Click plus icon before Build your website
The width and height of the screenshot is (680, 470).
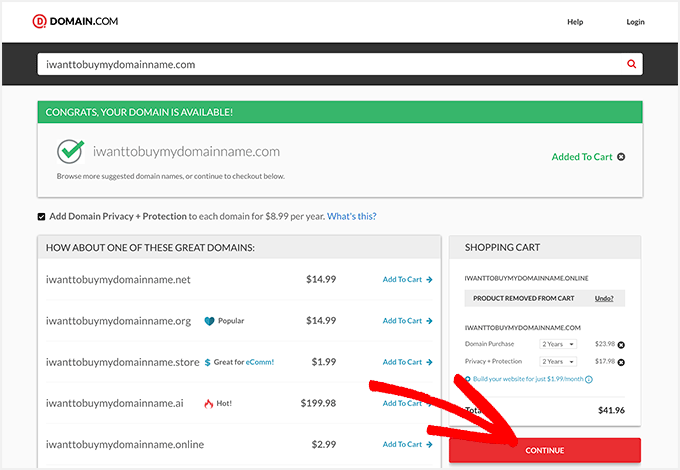pos(467,379)
